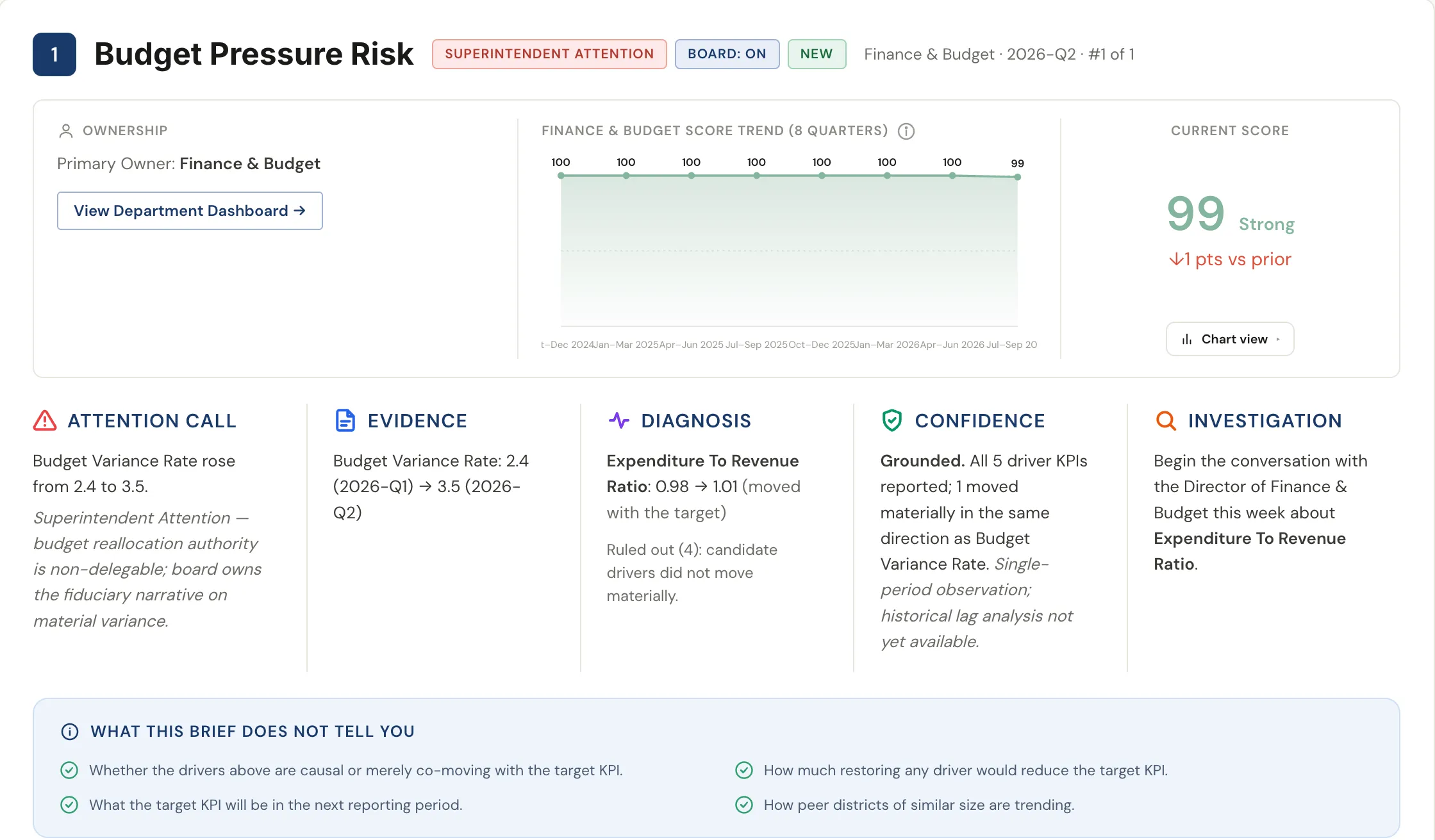This screenshot has height=840, width=1435.
Task: Open the Chart view dropdown
Action: (x=1229, y=339)
